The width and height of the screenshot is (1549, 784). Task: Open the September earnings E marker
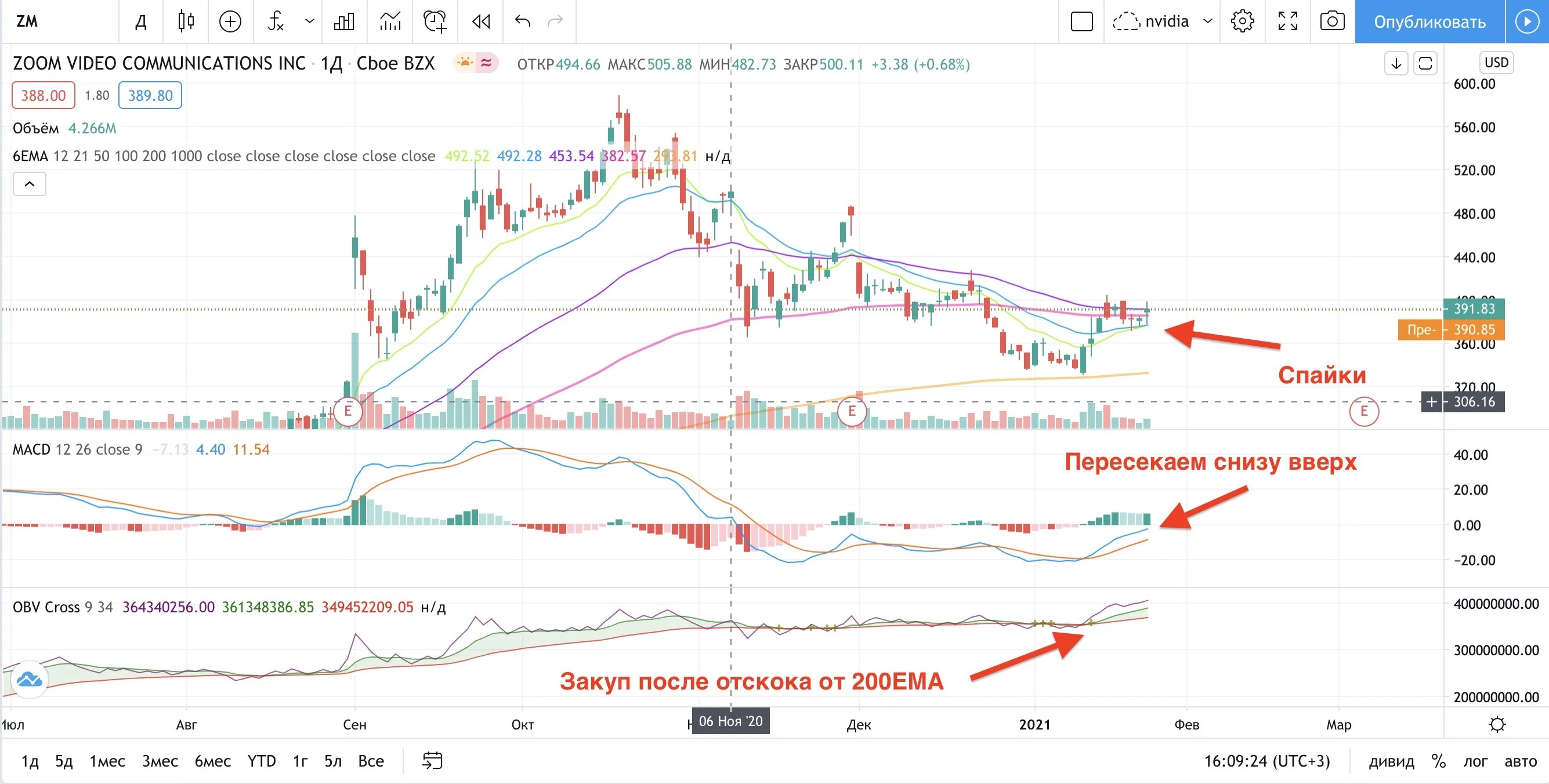(348, 412)
